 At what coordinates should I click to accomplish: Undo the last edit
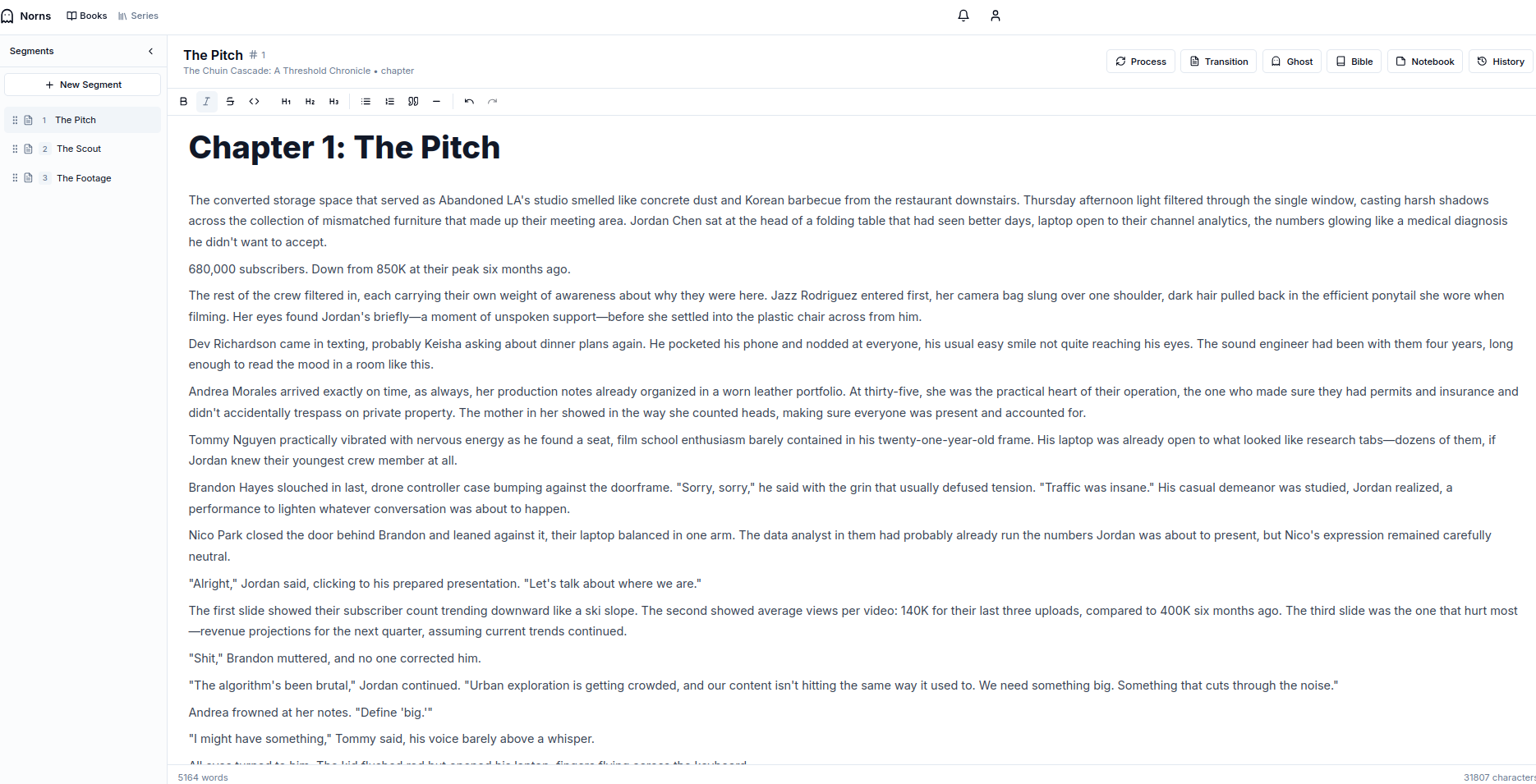(x=469, y=102)
